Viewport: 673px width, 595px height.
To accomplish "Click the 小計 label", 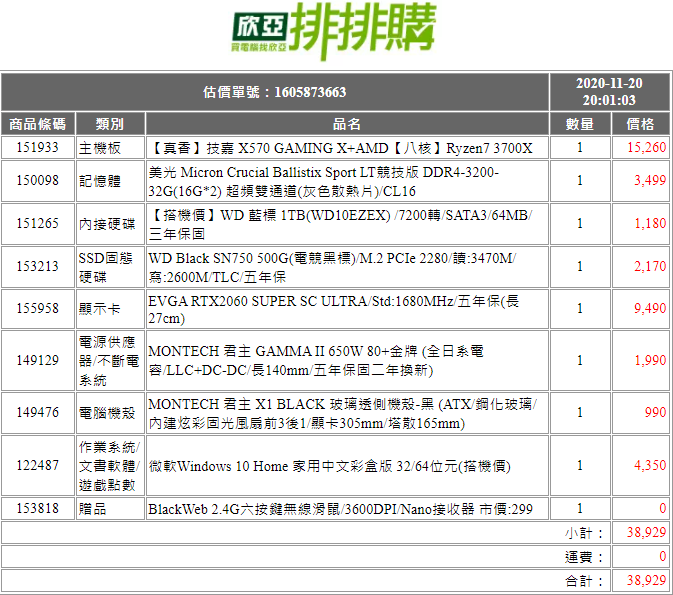I will tap(585, 533).
